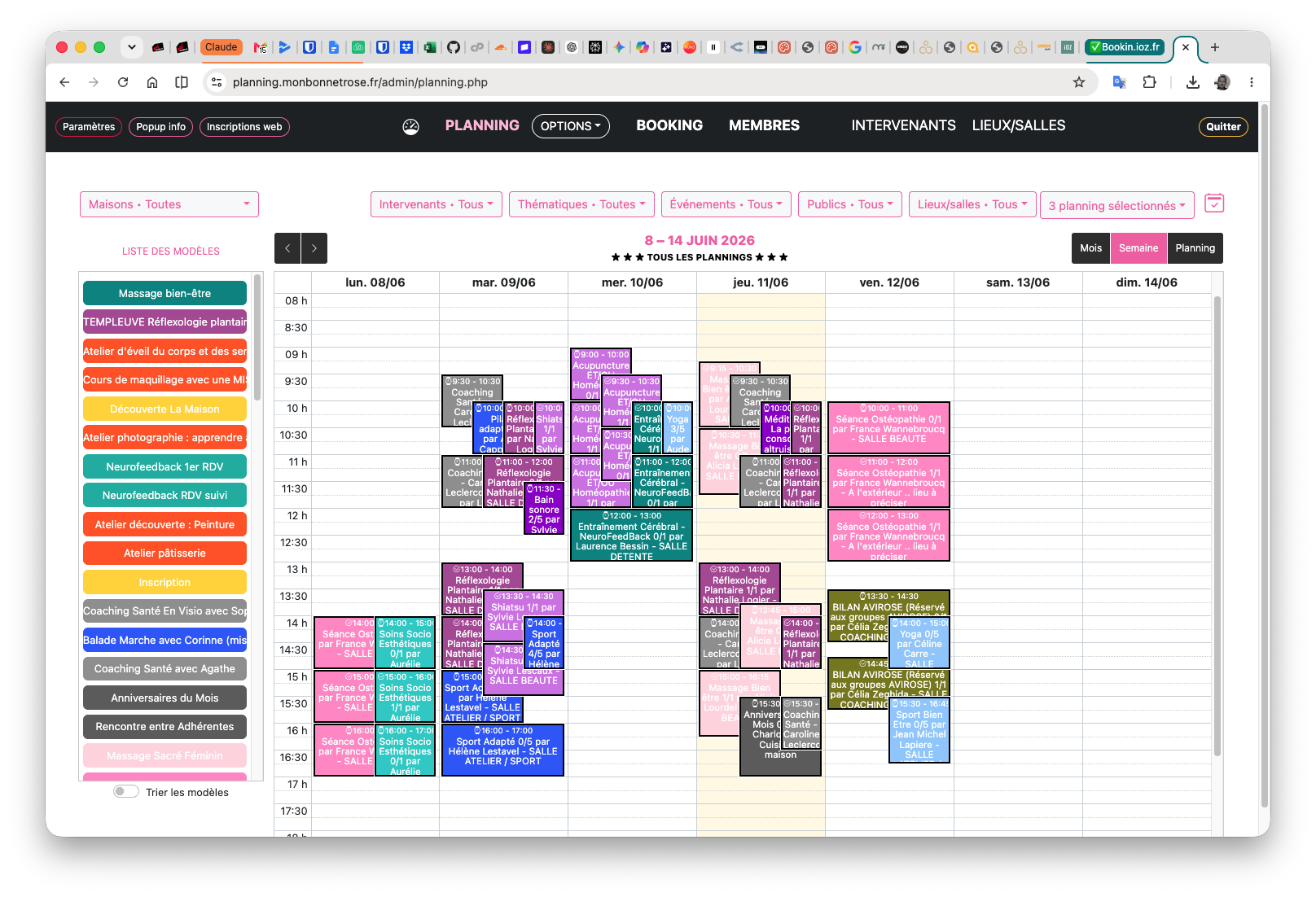Viewport: 1316px width, 897px height.
Task: Open Publics Tous filter
Action: click(850, 204)
